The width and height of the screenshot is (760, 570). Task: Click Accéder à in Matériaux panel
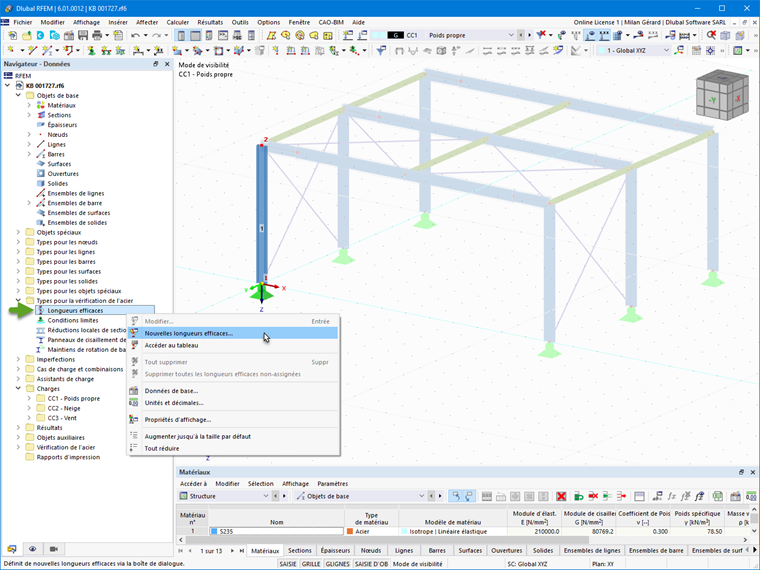point(193,484)
